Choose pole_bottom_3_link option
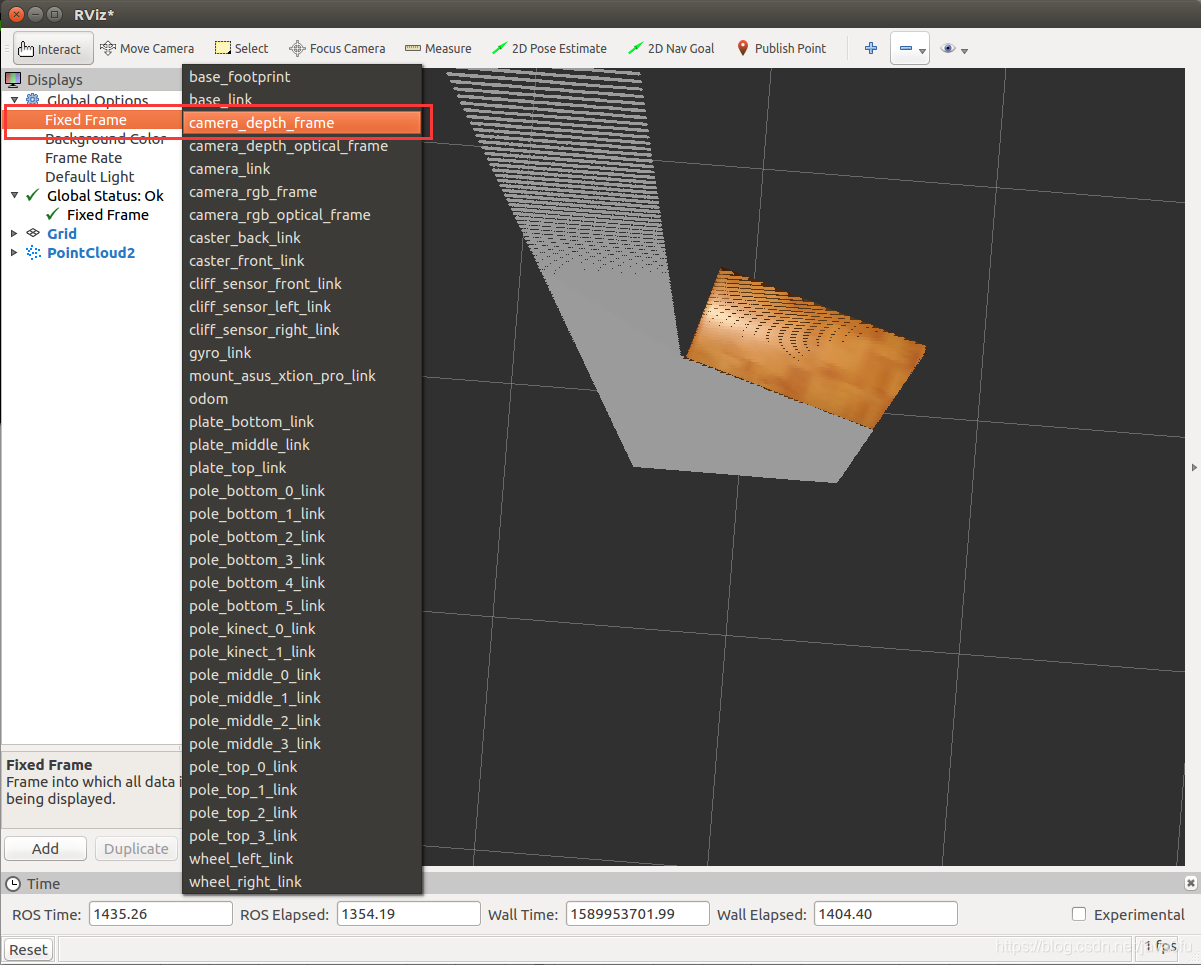Viewport: 1201px width, 965px height. click(x=302, y=559)
